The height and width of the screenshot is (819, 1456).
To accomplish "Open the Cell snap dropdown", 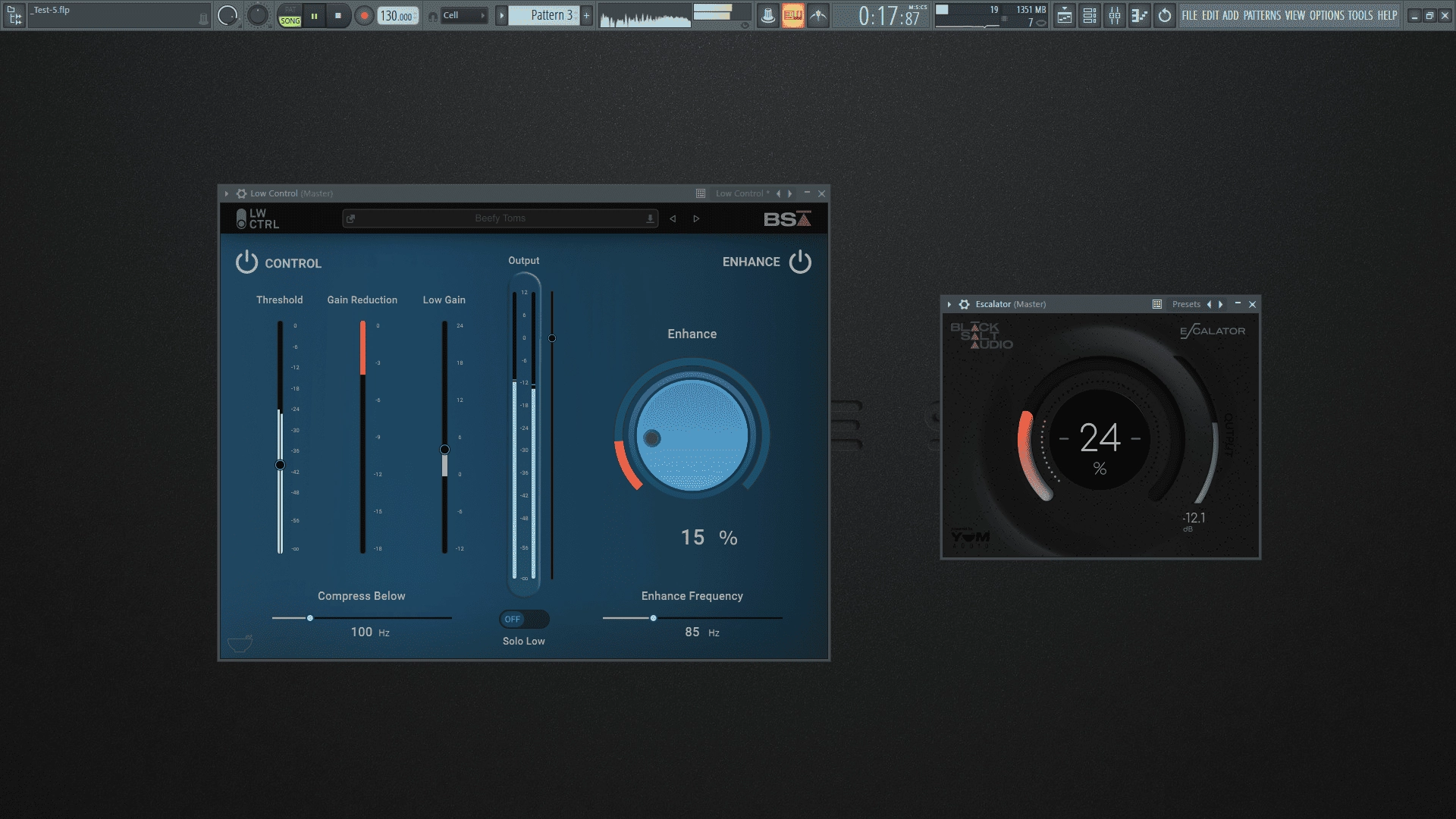I will 464,15.
